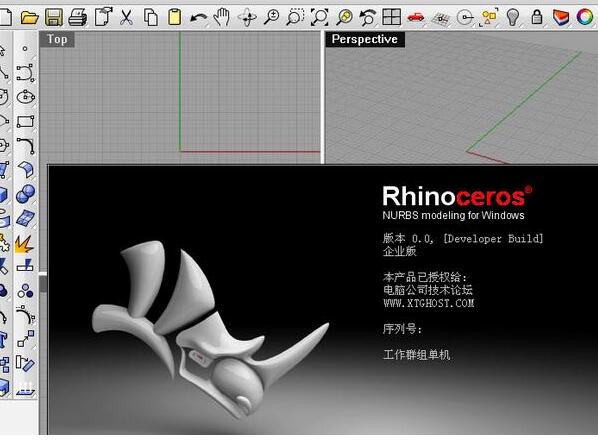Image resolution: width=598 pixels, height=440 pixels.
Task: Click the red car Set View icon
Action: point(416,17)
